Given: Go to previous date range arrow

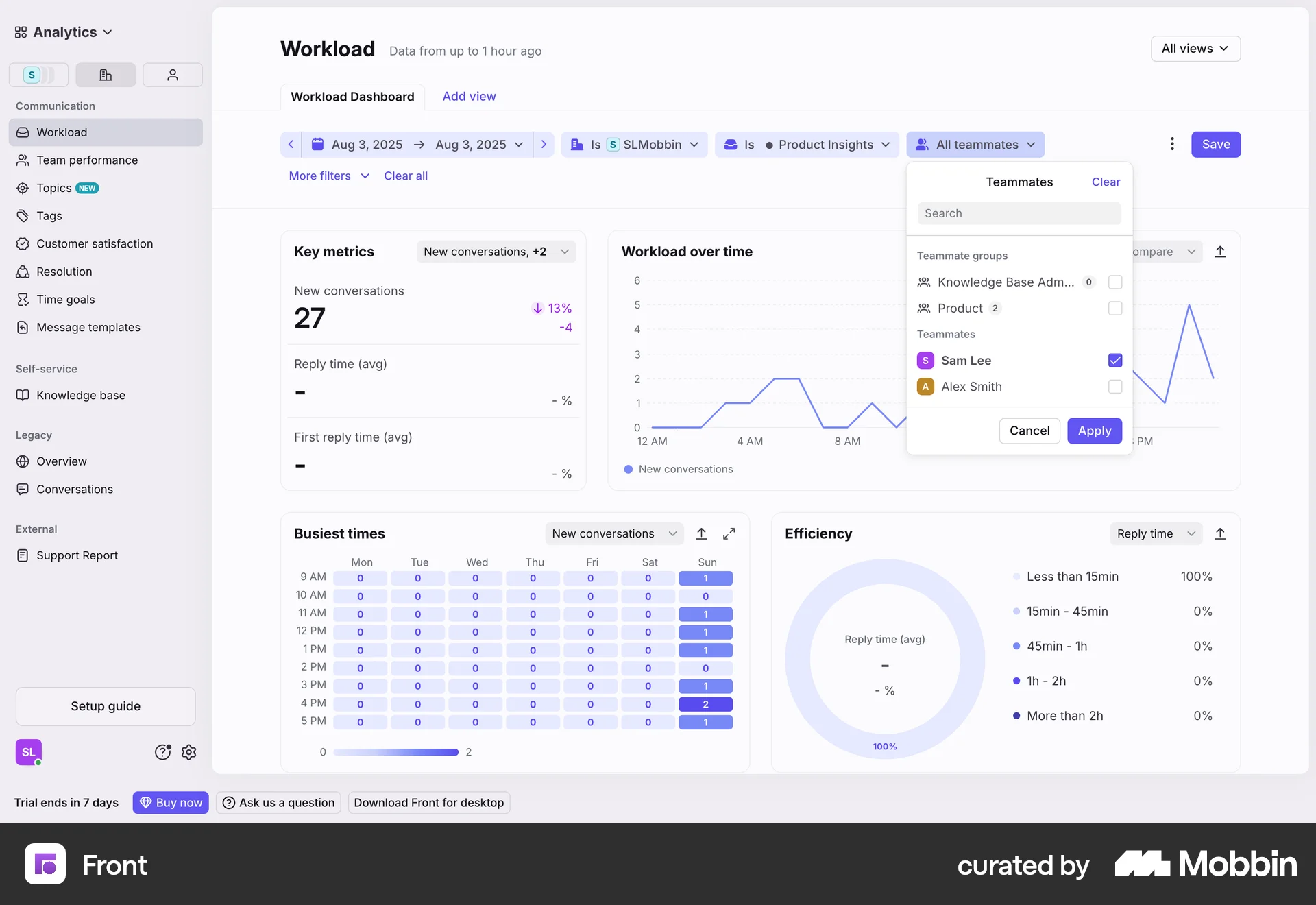Looking at the screenshot, I should (291, 144).
